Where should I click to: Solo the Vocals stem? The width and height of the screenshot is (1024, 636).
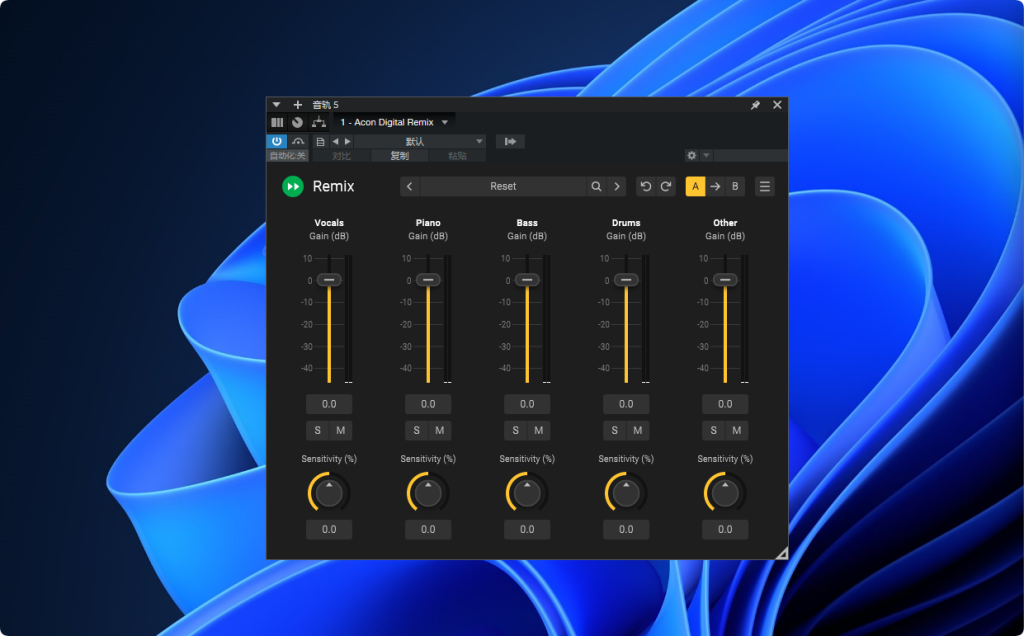(x=317, y=430)
